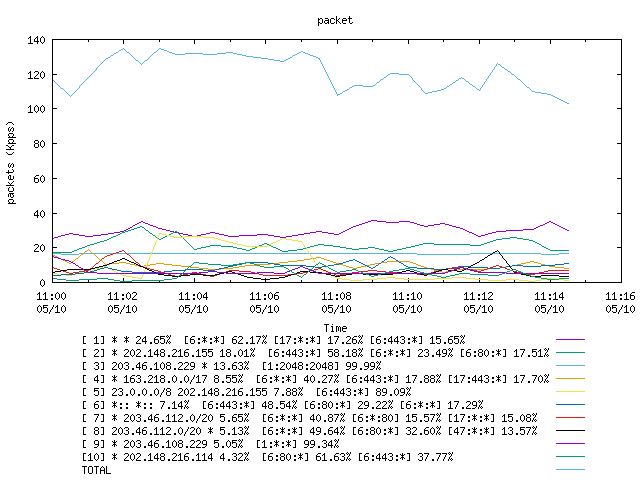Click the black line peak near 11:12

click(x=497, y=251)
